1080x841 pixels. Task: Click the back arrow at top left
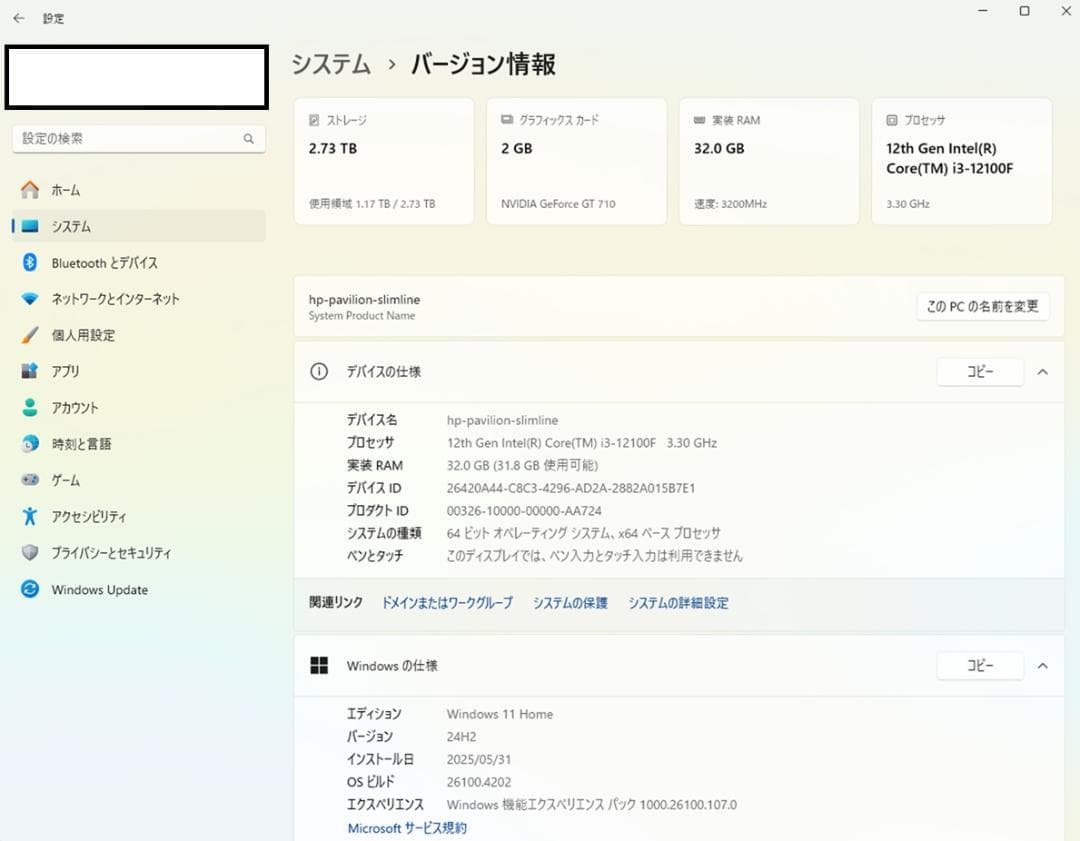pyautogui.click(x=17, y=17)
